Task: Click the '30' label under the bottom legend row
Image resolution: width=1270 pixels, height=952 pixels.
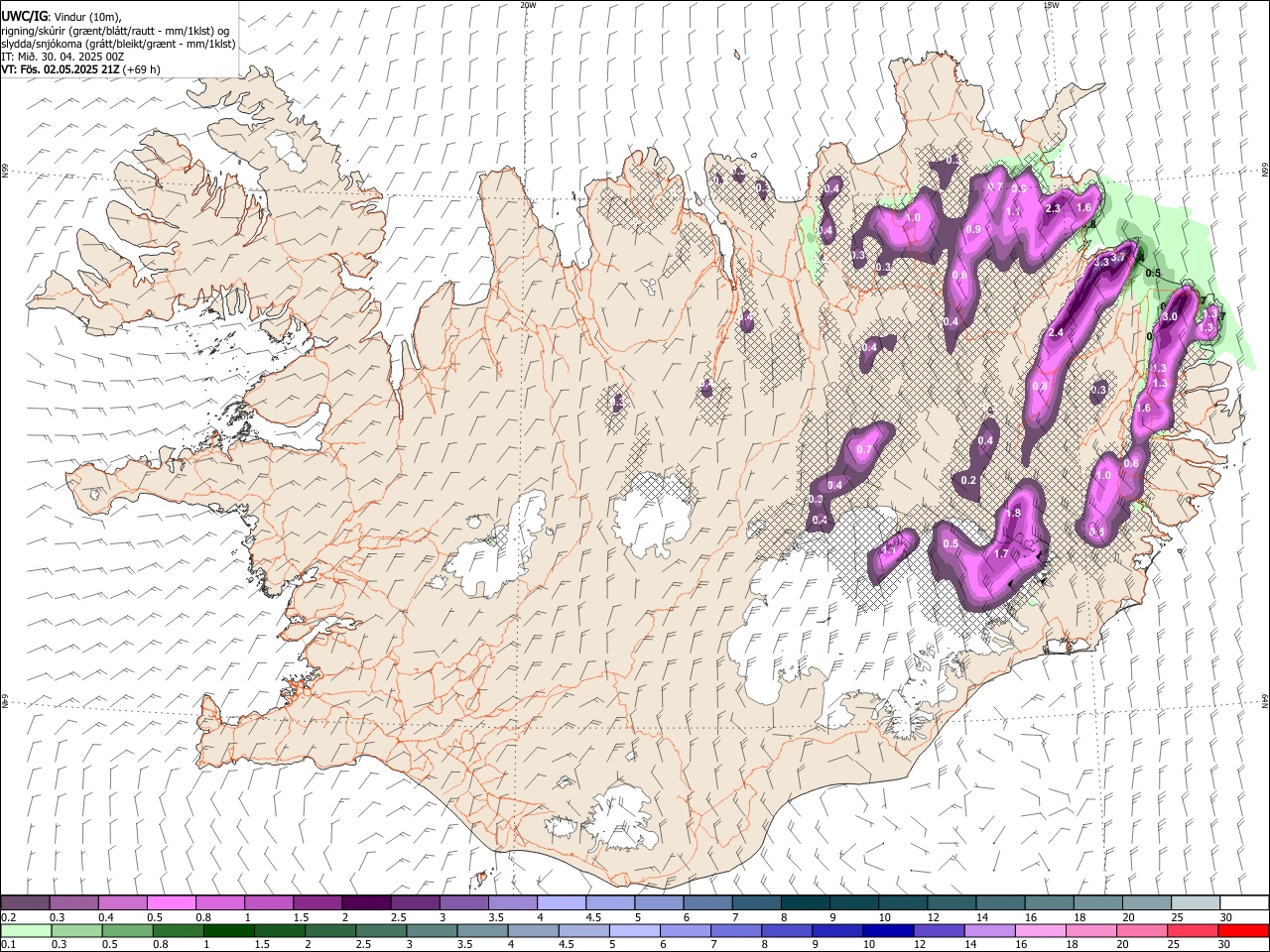Action: coord(1226,945)
